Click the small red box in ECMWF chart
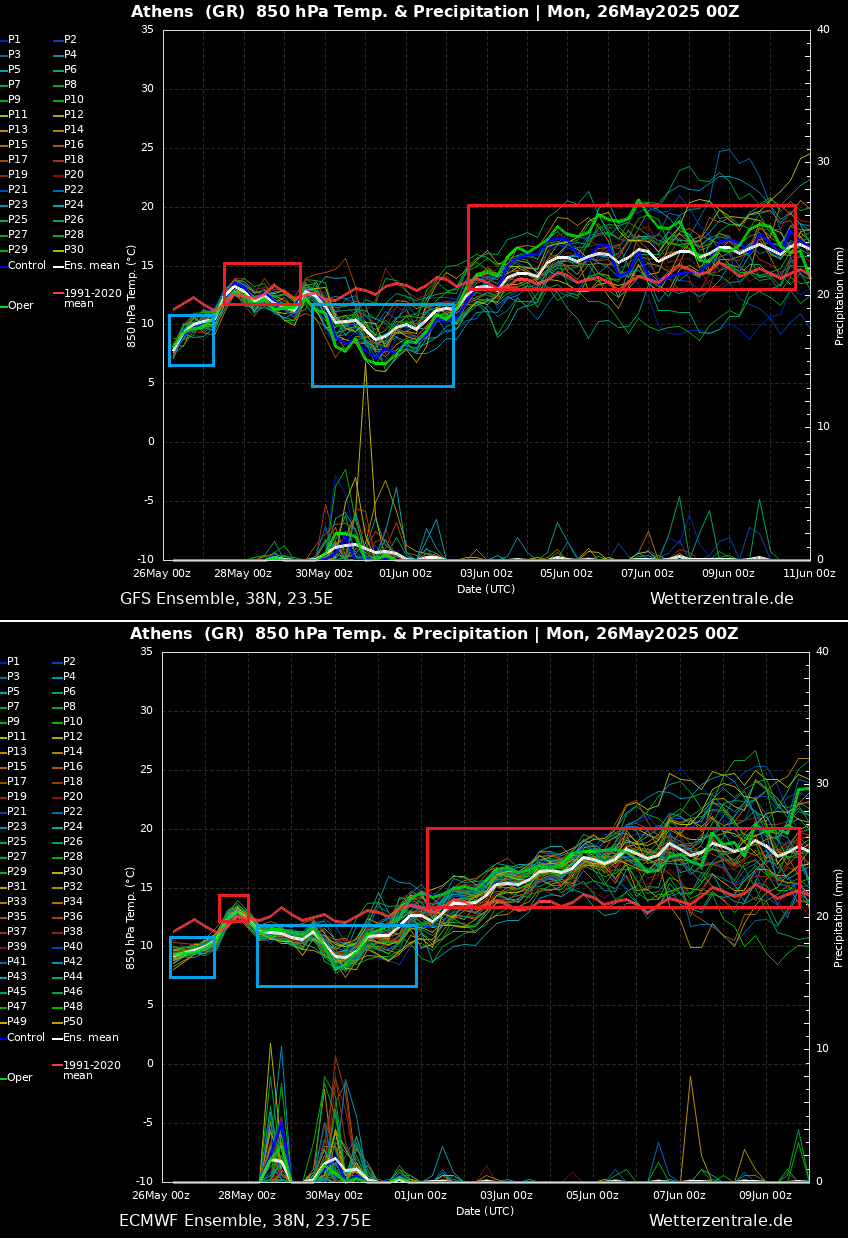The width and height of the screenshot is (848, 1238). pyautogui.click(x=233, y=908)
